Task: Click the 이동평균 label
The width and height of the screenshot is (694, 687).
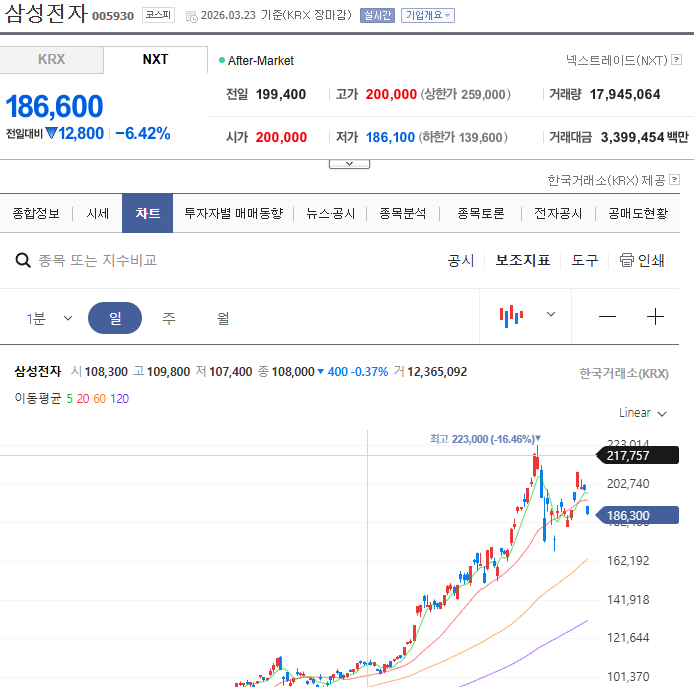Action: 38,398
